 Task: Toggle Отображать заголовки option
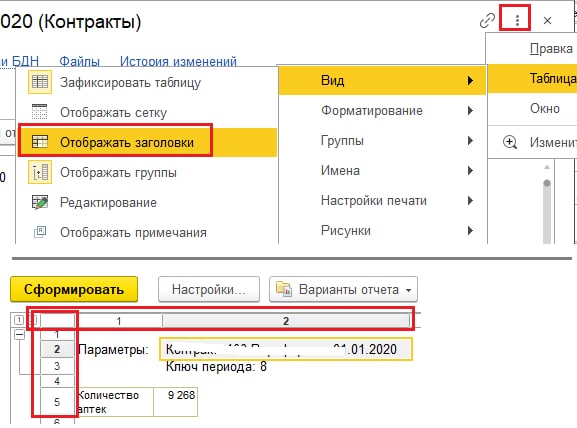(147, 142)
